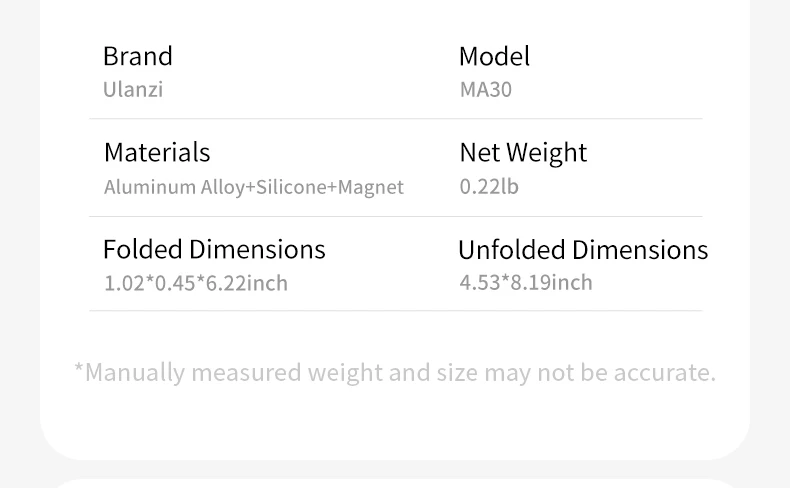
Task: Click the divider line under the Materials row
Action: point(395,216)
